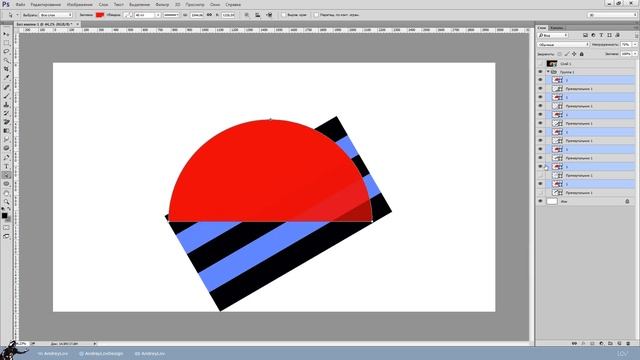The height and width of the screenshot is (360, 640).
Task: Open the Окно menu
Action: (x=215, y=4)
